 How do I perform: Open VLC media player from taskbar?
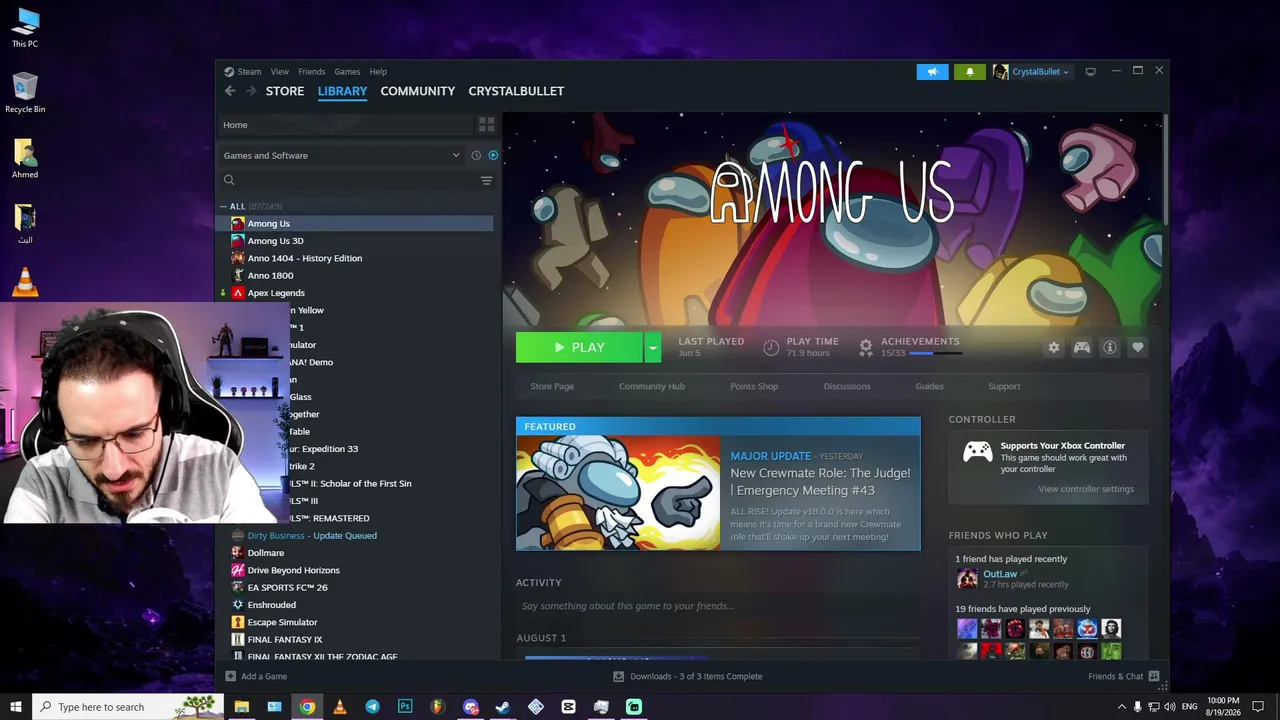(x=340, y=707)
